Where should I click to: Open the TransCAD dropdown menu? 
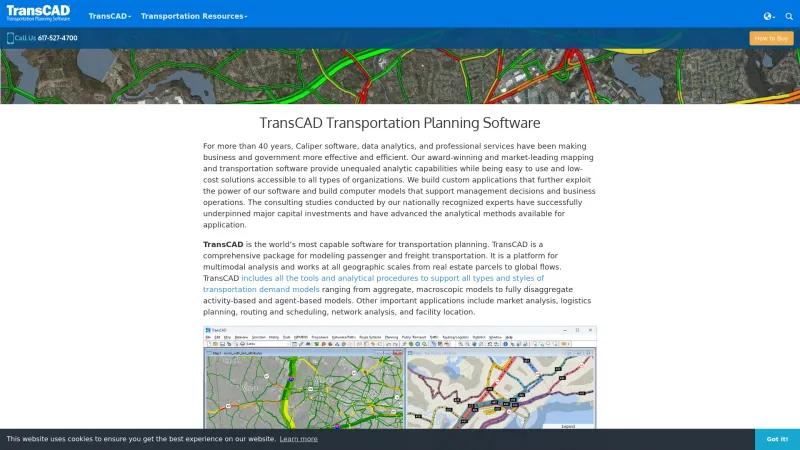110,16
